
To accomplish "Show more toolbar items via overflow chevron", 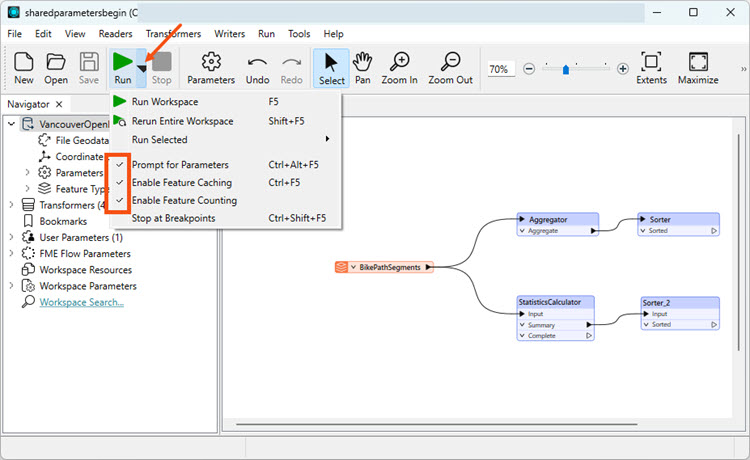I will click(x=743, y=69).
